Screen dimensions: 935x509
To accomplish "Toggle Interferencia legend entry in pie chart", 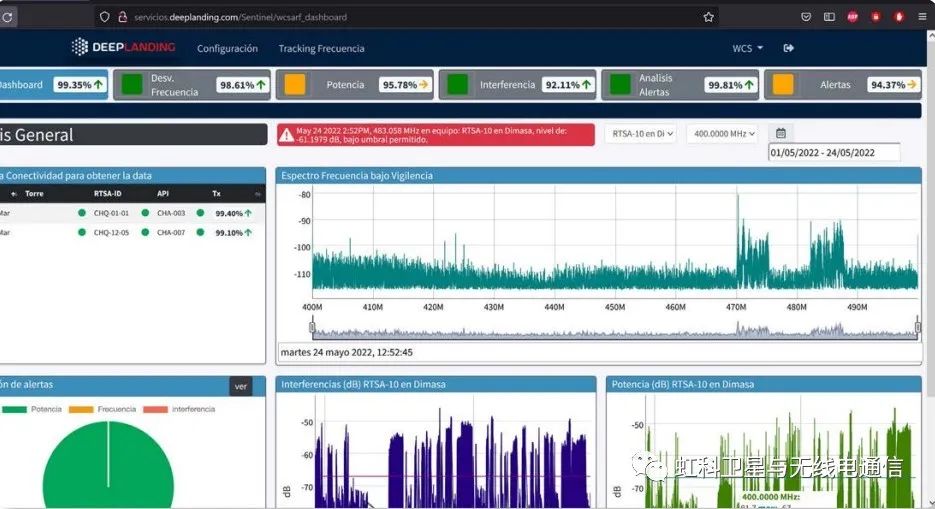I will [x=179, y=409].
